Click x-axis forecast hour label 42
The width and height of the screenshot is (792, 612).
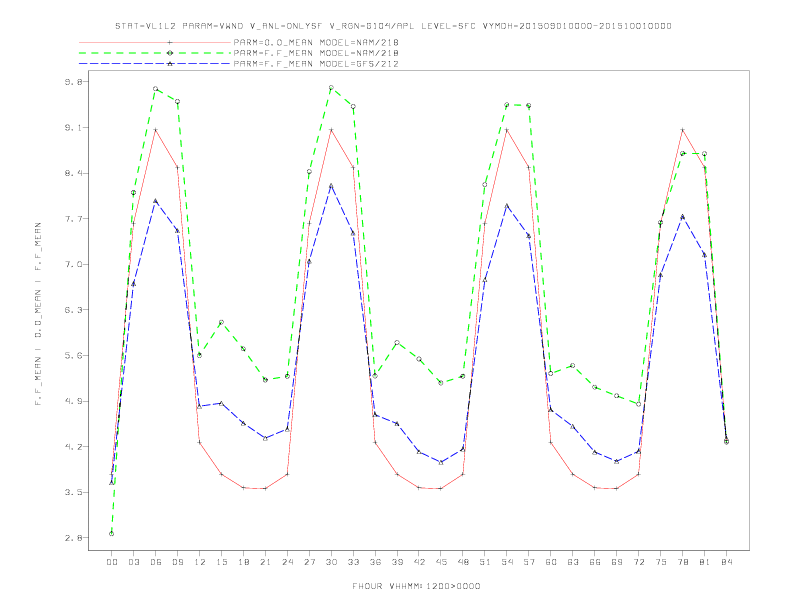[x=419, y=562]
